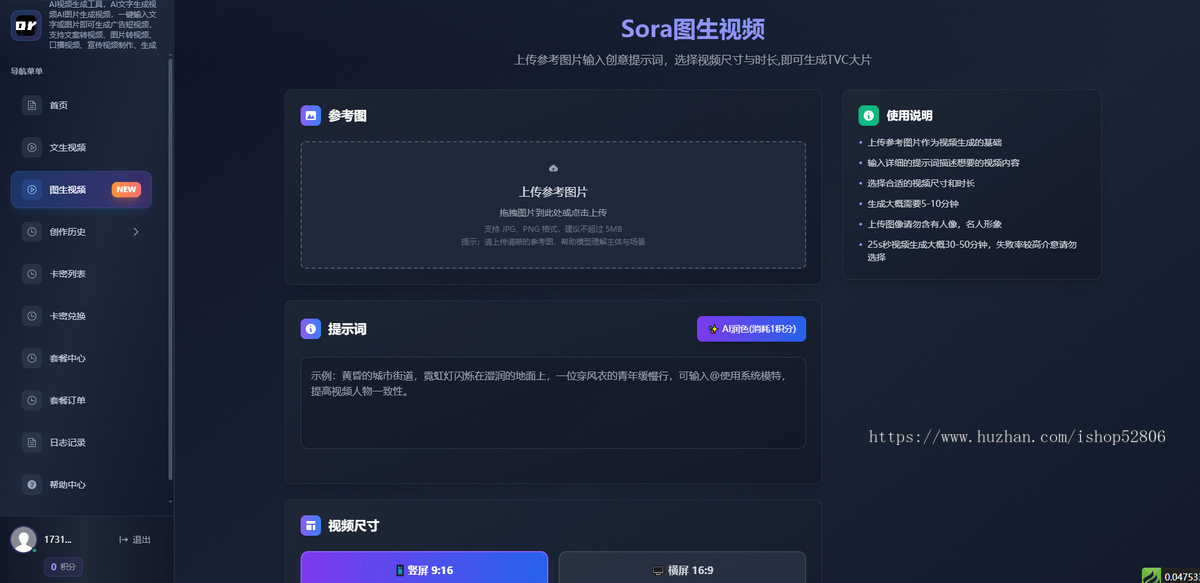This screenshot has width=1200, height=583.
Task: Click the 卡密列表 clock icon
Action: click(32, 274)
